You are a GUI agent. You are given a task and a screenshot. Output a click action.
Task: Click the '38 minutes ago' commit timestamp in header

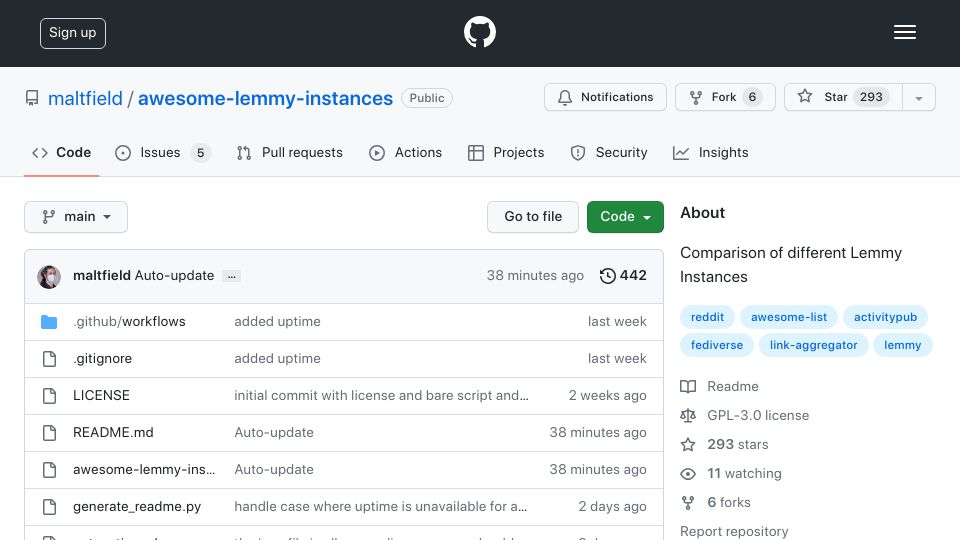(535, 276)
